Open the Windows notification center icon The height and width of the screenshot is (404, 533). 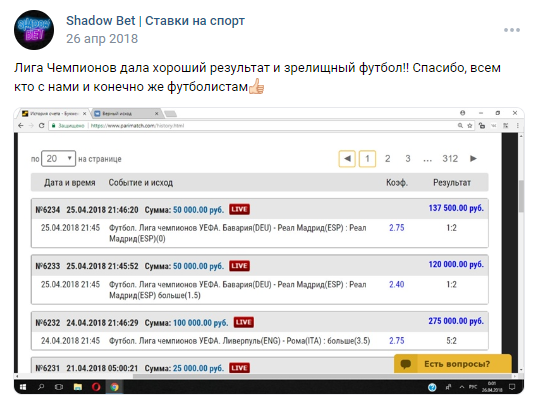coord(512,387)
